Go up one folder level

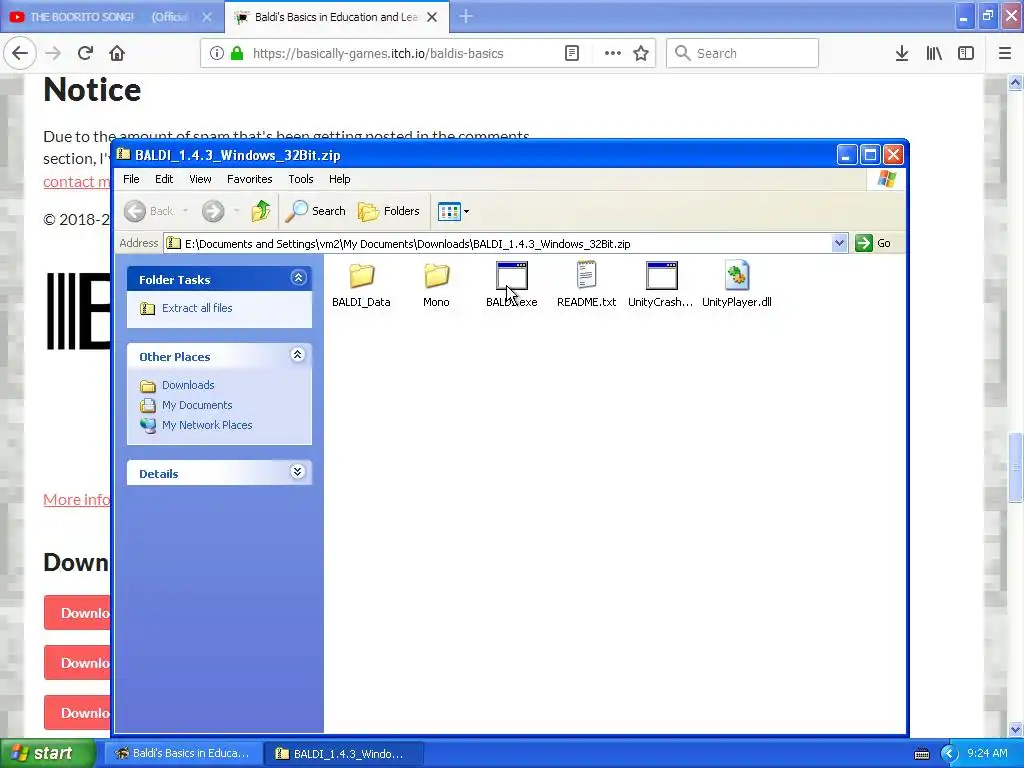click(x=261, y=211)
